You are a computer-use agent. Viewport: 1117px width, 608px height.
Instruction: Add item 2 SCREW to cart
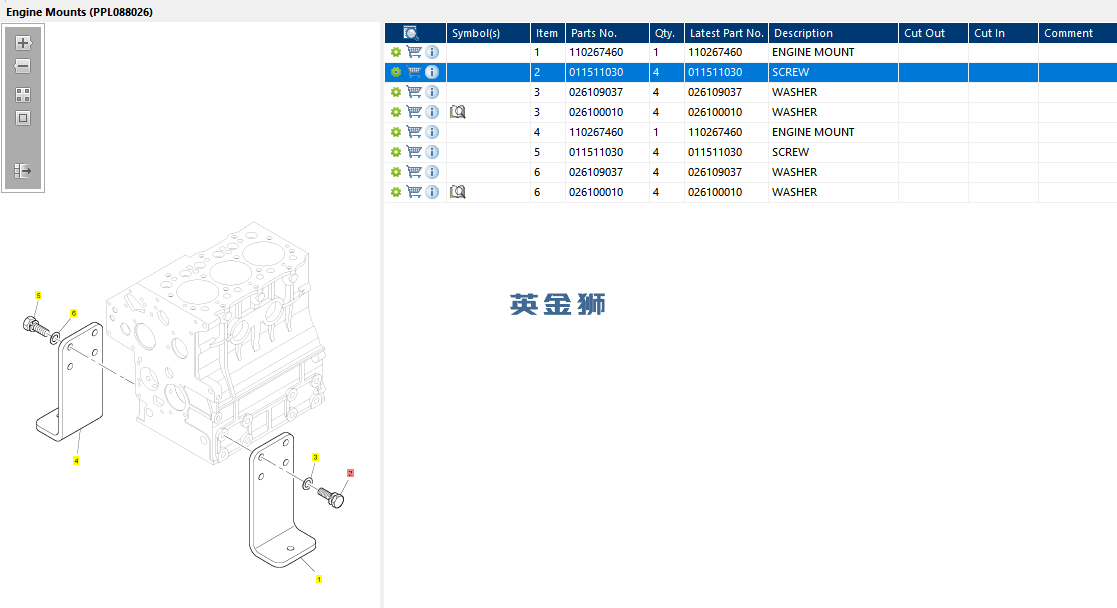pyautogui.click(x=414, y=72)
